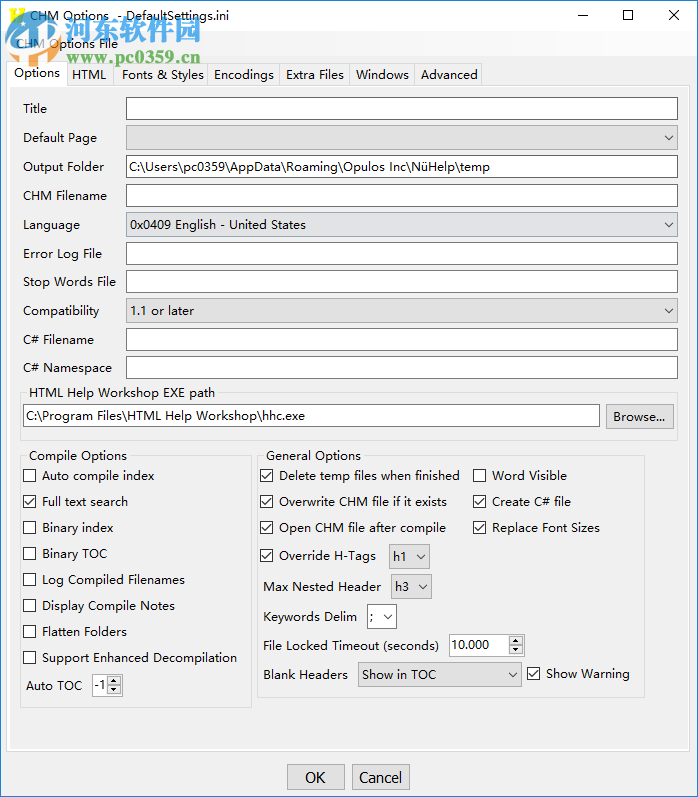The image size is (698, 797).
Task: Open the Fonts & Styles tab
Action: click(x=163, y=75)
